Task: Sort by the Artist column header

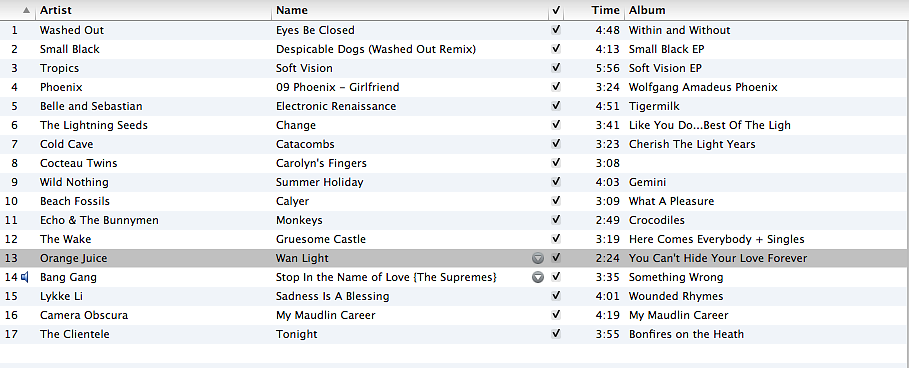Action: click(x=56, y=10)
